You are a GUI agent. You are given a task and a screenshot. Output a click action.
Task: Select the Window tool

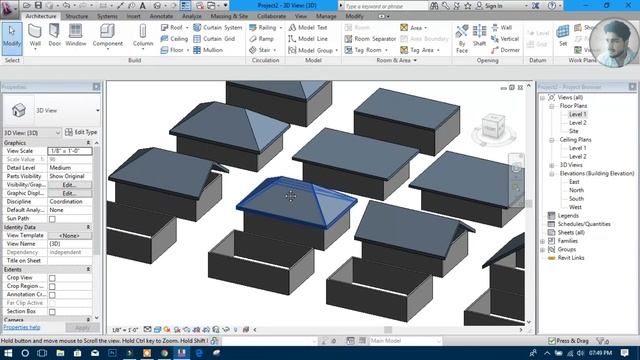pyautogui.click(x=76, y=35)
